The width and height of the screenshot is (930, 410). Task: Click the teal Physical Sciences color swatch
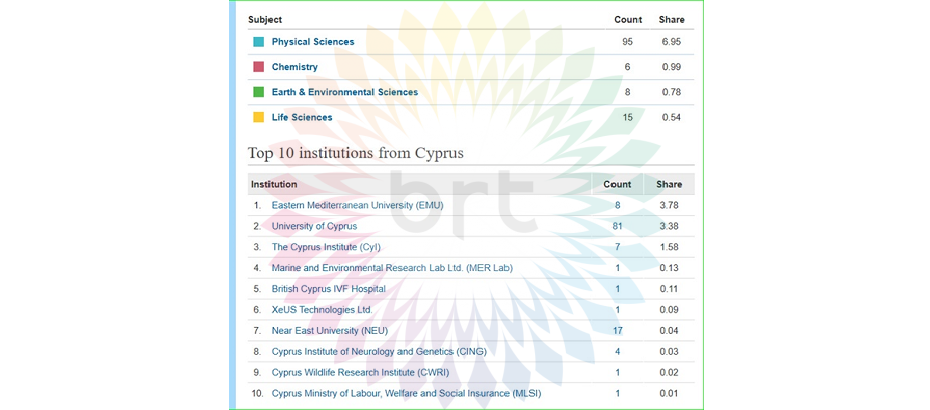pyautogui.click(x=258, y=42)
